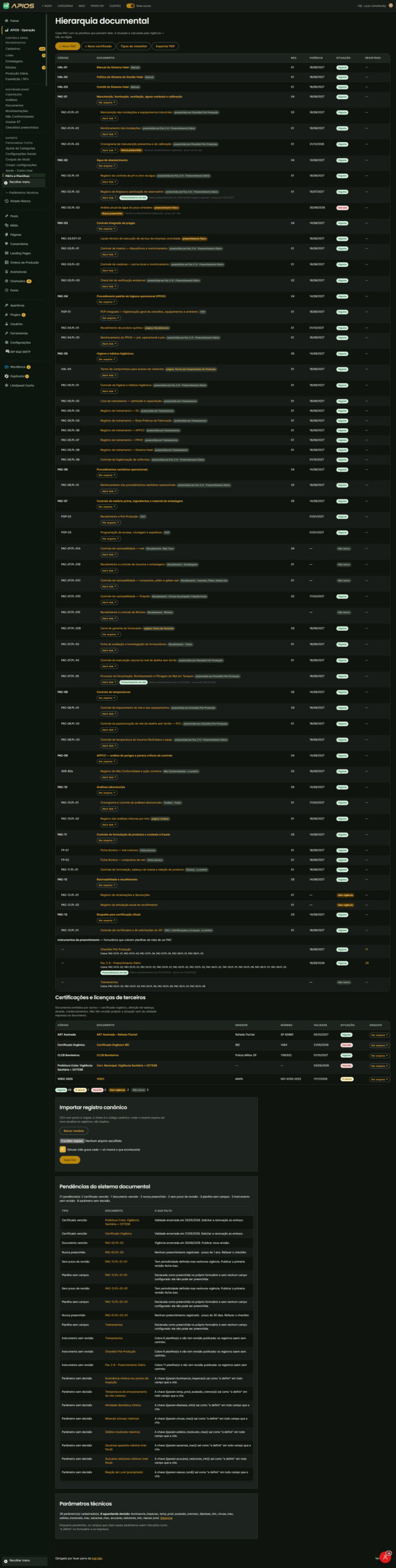Click the Importar button
Viewport: 396px width, 1568px height.
70,1159
